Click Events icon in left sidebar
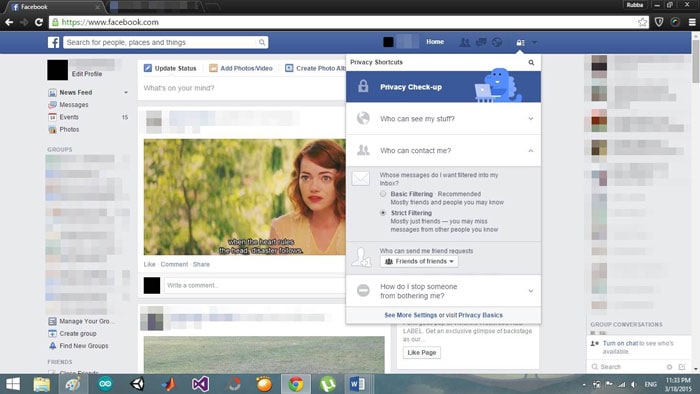The image size is (700, 394). coord(52,117)
